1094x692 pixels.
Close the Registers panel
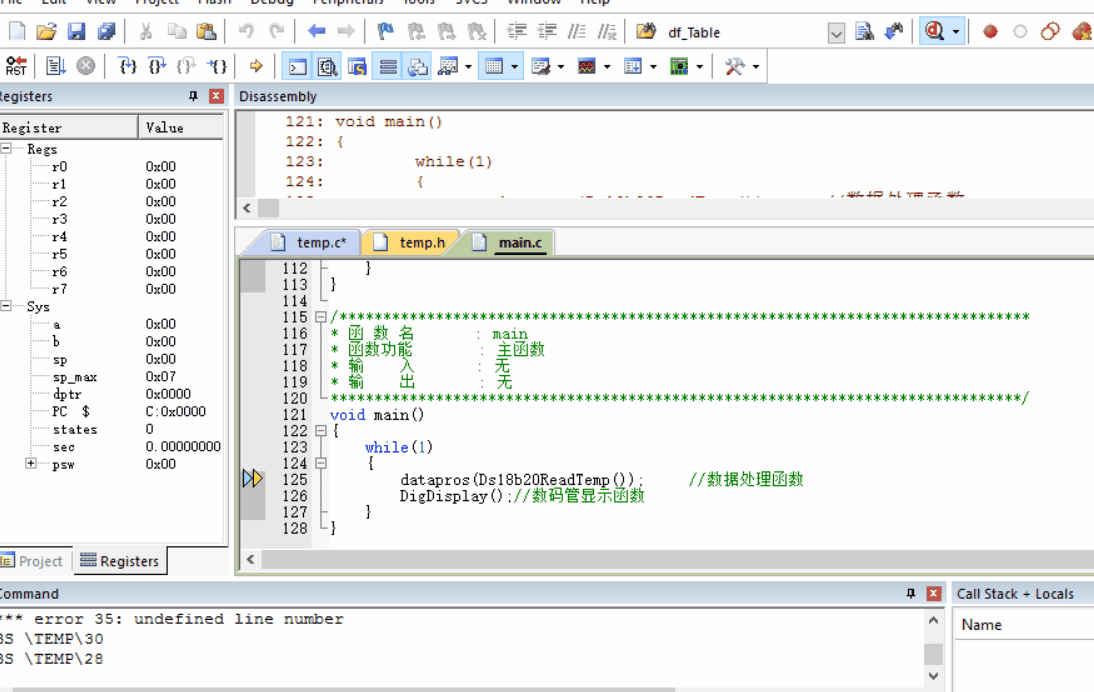click(x=216, y=96)
